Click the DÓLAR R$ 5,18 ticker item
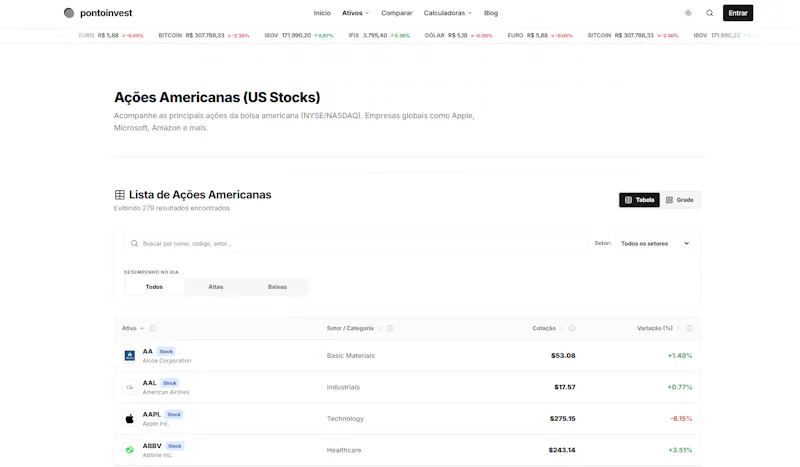Viewport: 800px width, 467px height. coord(458,35)
